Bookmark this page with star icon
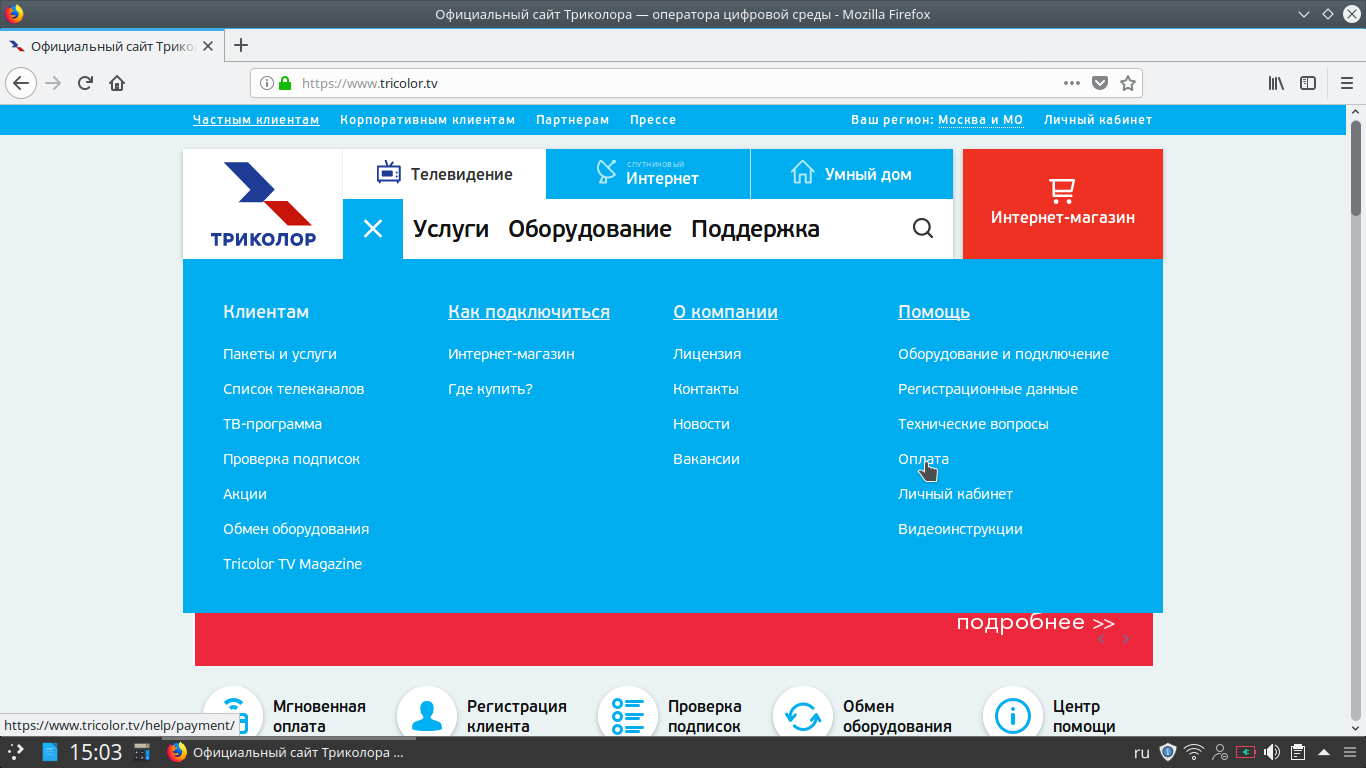Screen dimensions: 1366x768 pyautogui.click(x=1127, y=83)
